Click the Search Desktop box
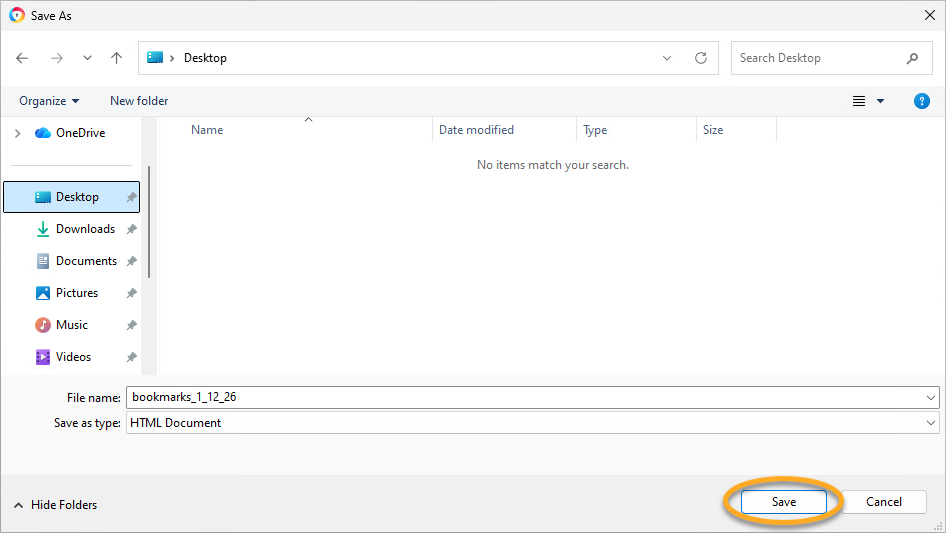This screenshot has height=533, width=946. coord(818,58)
